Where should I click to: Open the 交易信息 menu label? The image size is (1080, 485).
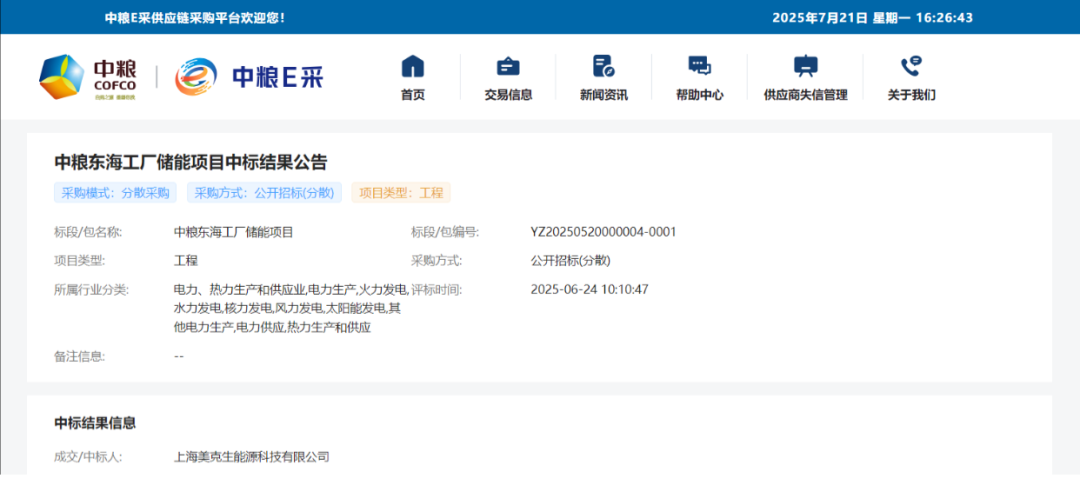click(508, 95)
